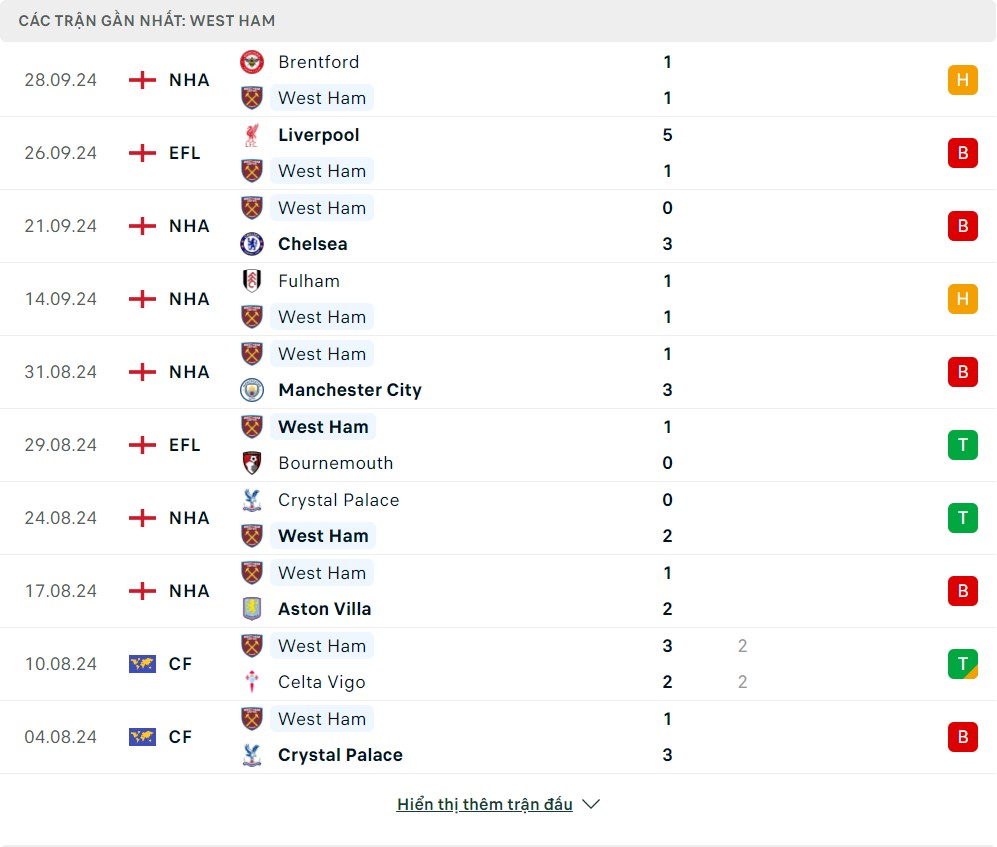The image size is (997, 847).
Task: Click the Aston Villa team name
Action: click(325, 609)
